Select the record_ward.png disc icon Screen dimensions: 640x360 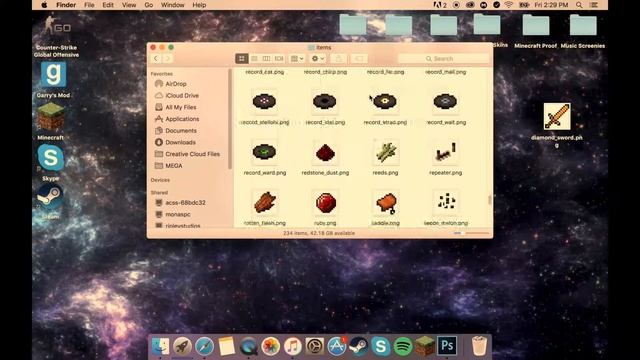264,152
